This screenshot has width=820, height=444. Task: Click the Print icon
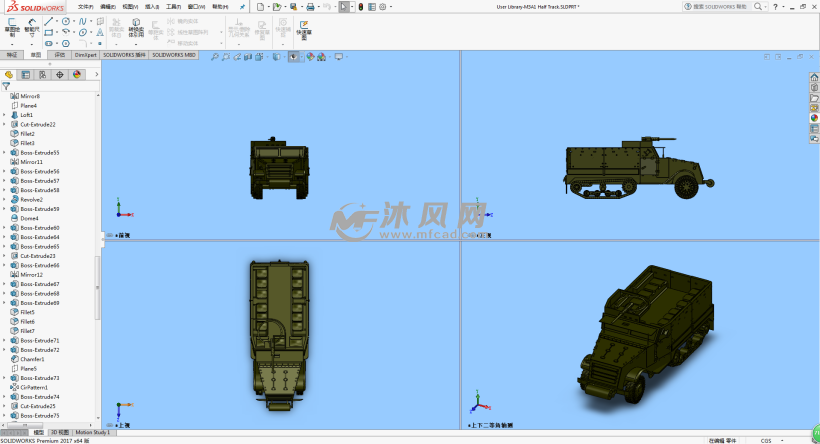pos(310,7)
